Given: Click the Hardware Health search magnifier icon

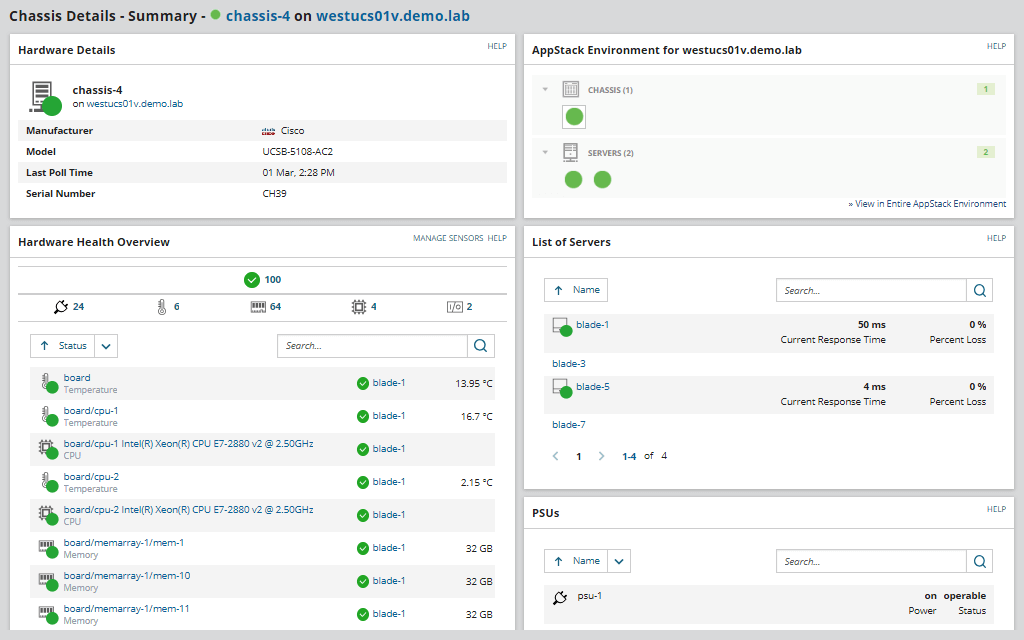Looking at the screenshot, I should (481, 346).
